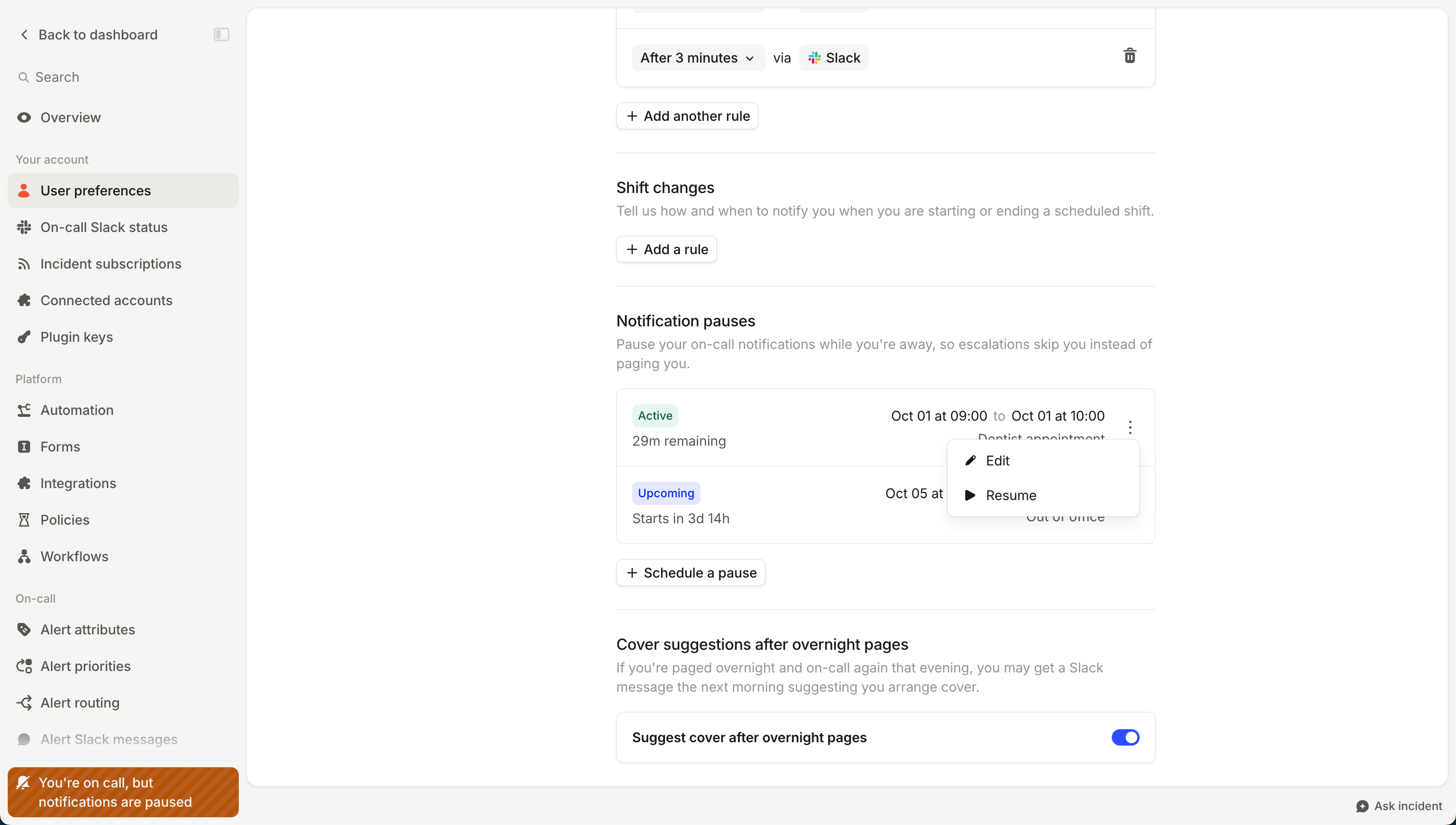The image size is (1456, 825).
Task: Click the '29m remaining' text
Action: click(x=679, y=441)
